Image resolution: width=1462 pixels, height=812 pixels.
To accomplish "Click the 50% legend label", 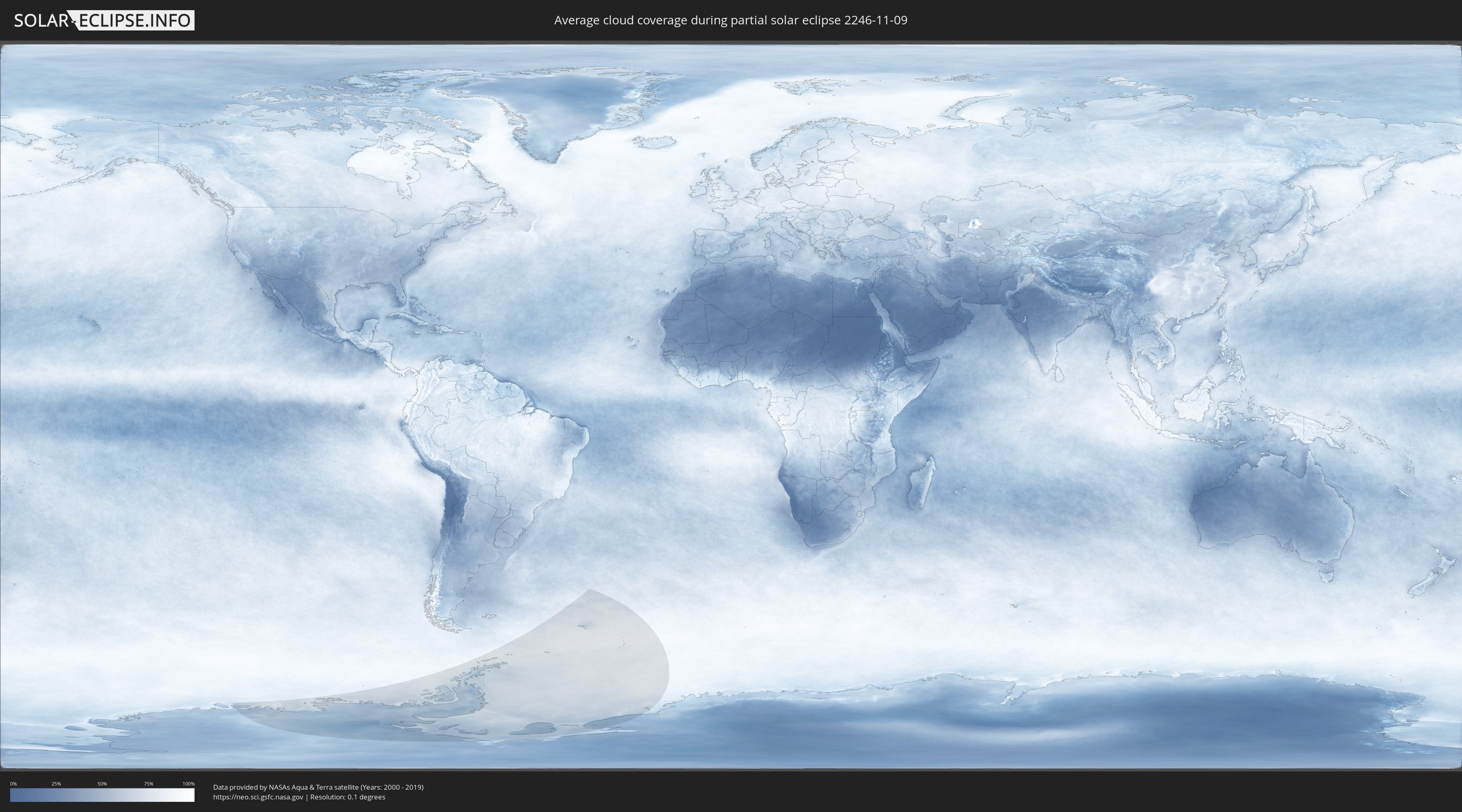I will coord(102,784).
